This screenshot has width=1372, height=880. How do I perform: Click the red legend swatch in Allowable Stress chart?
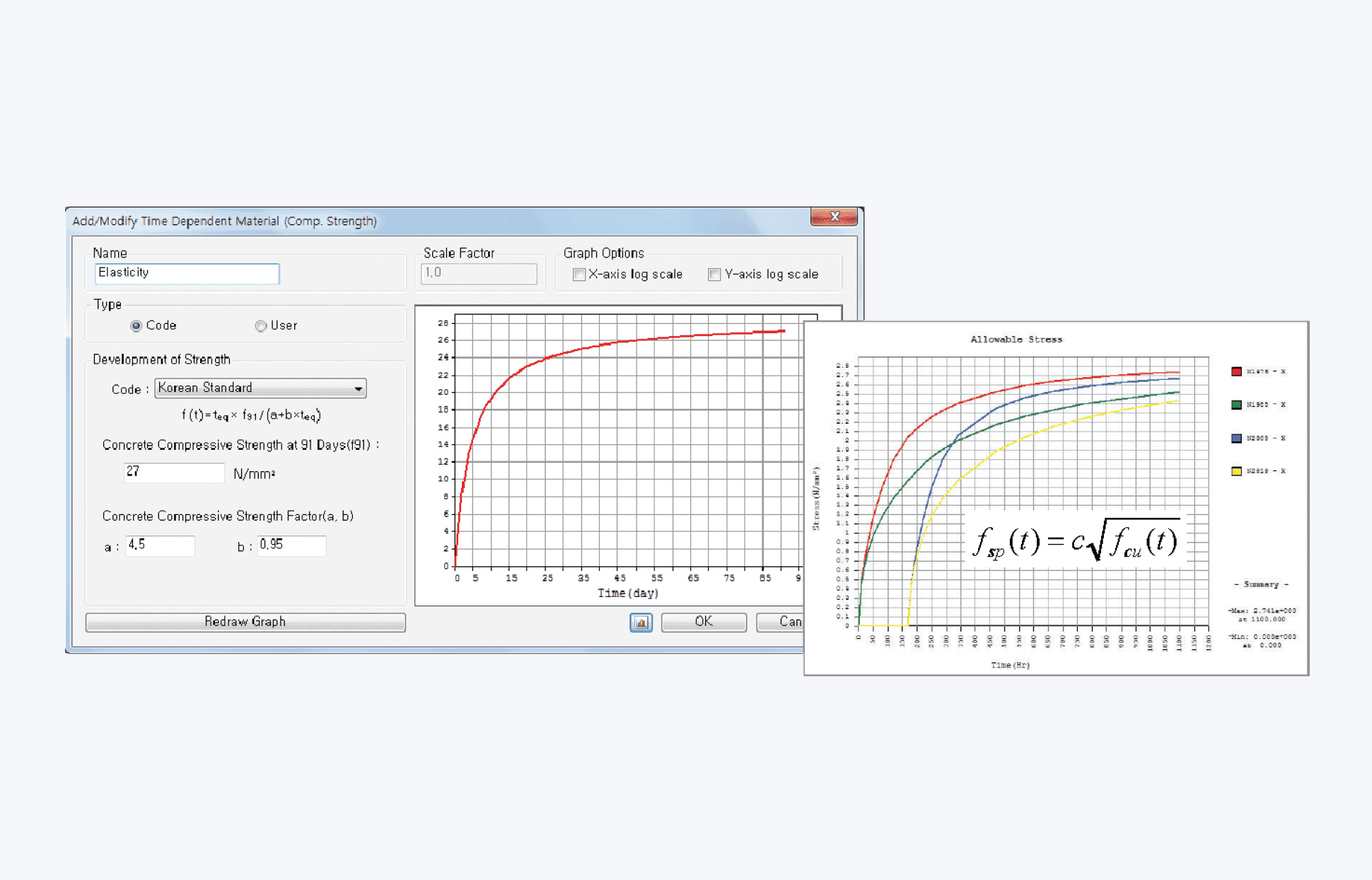[x=1236, y=371]
